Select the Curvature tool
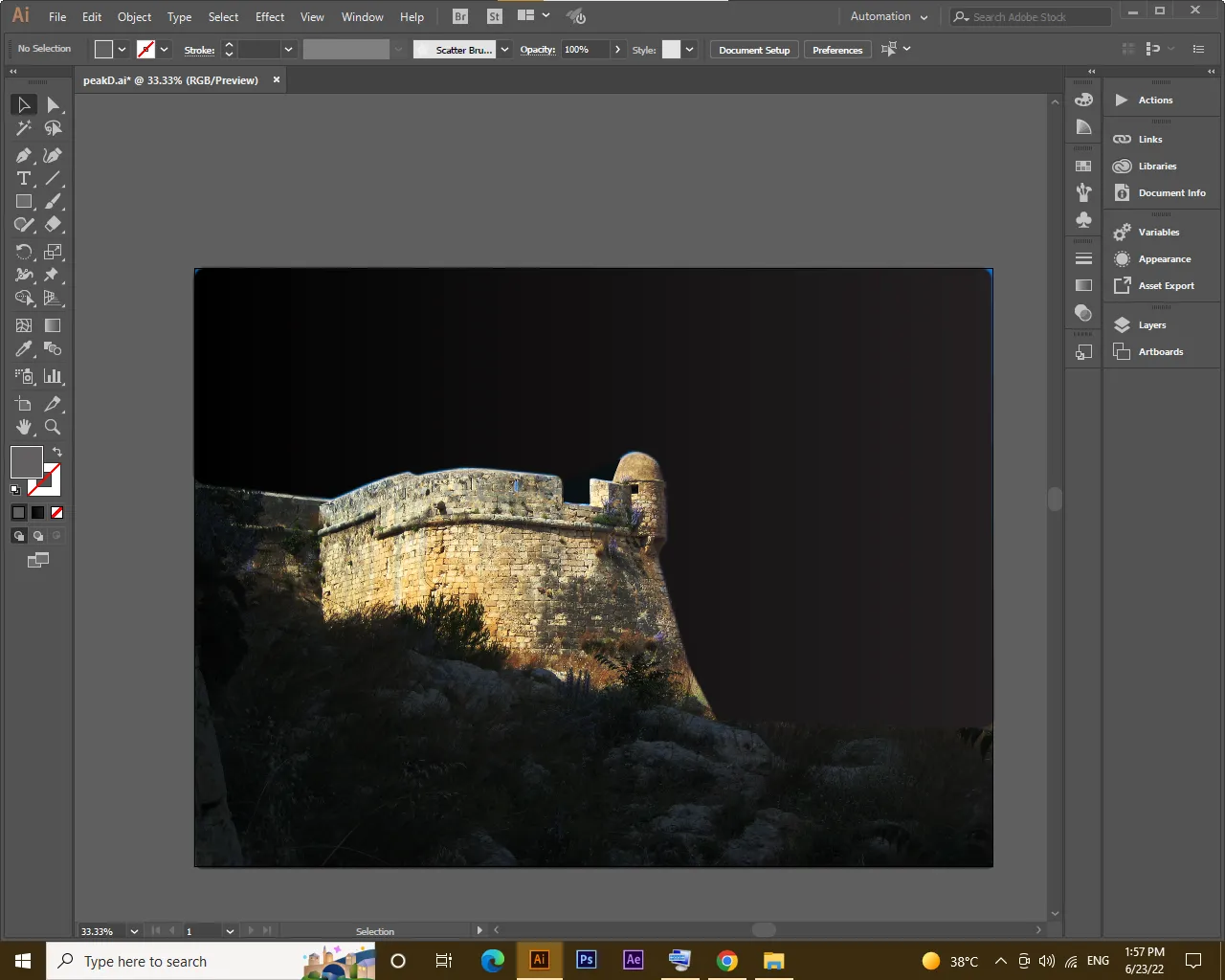 [x=54, y=155]
